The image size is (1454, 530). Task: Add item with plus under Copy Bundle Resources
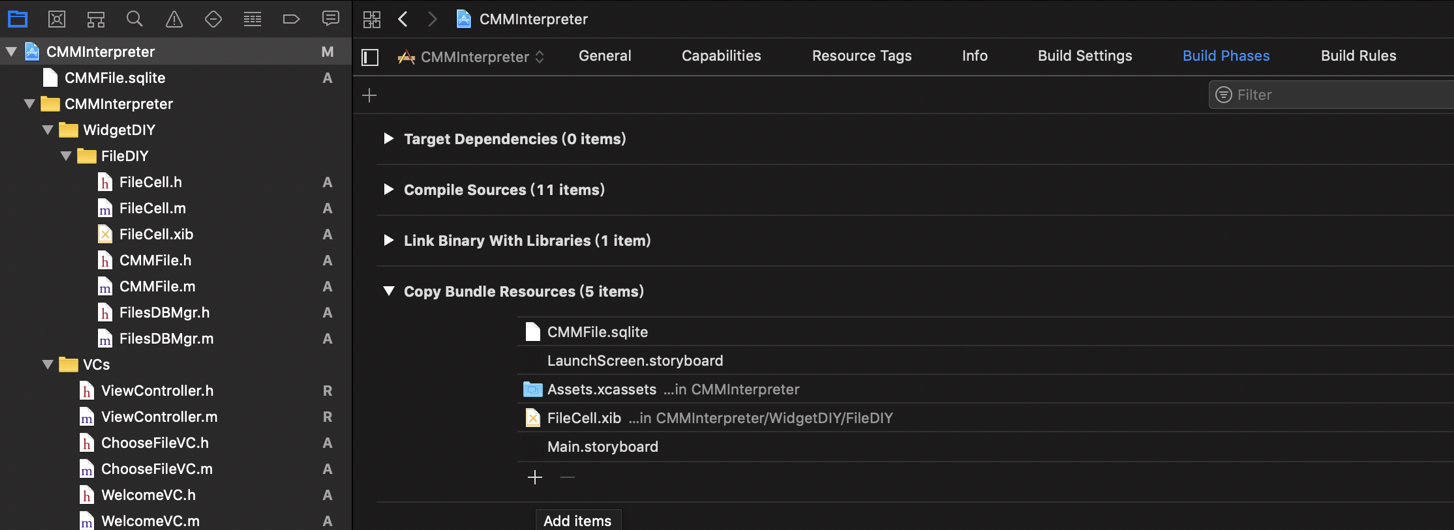535,478
